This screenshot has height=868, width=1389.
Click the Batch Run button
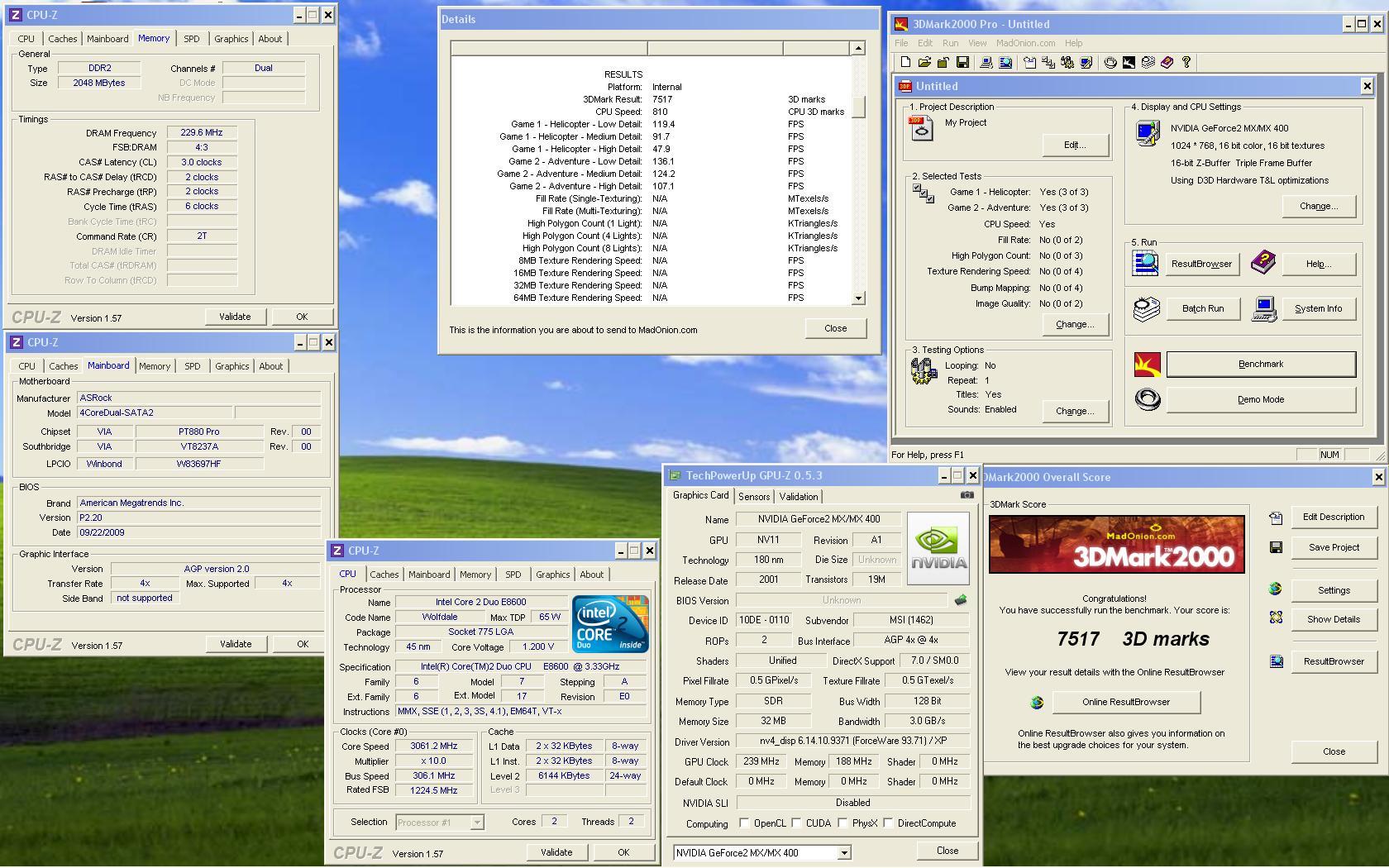point(1203,308)
